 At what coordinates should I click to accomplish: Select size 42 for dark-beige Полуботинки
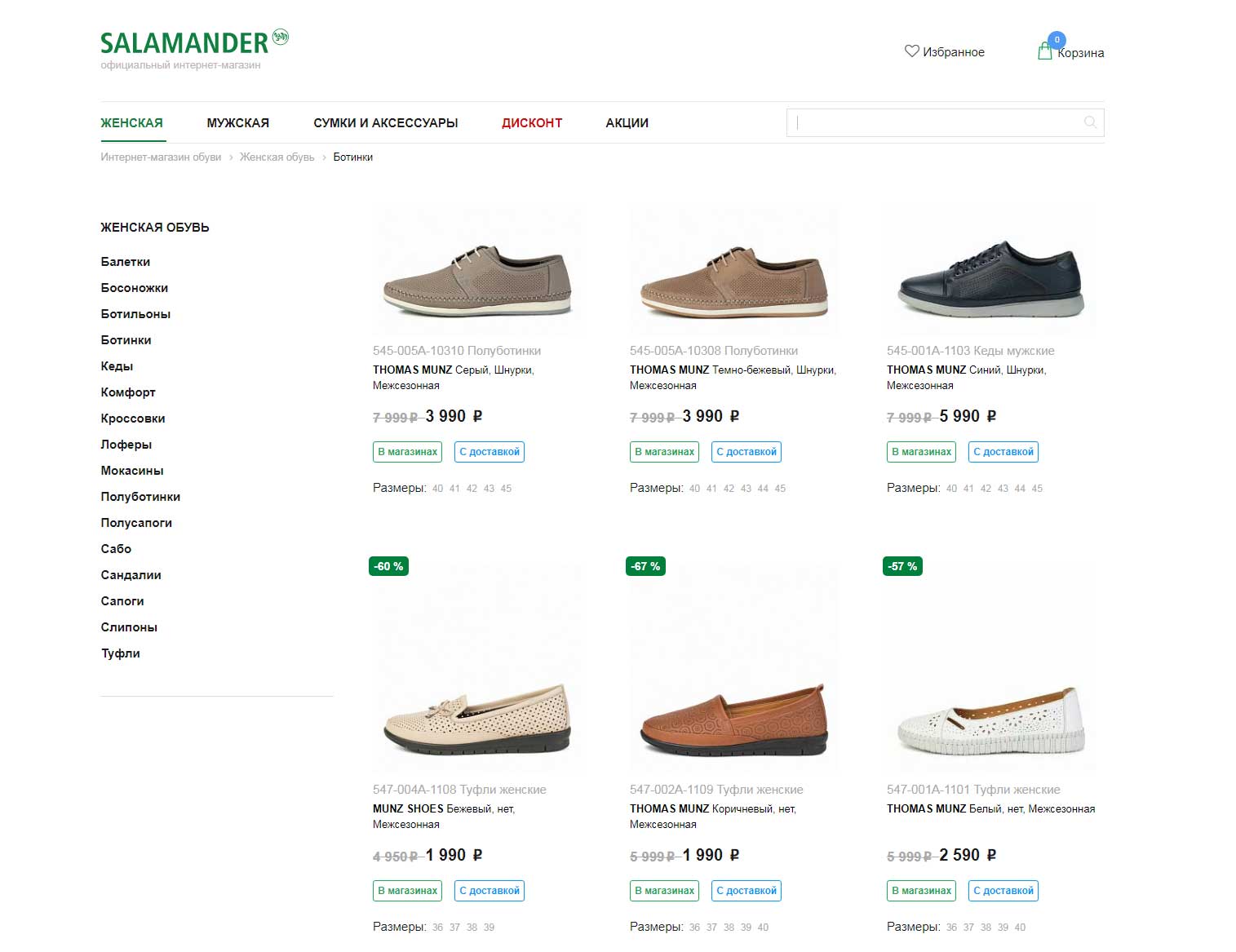pos(729,489)
